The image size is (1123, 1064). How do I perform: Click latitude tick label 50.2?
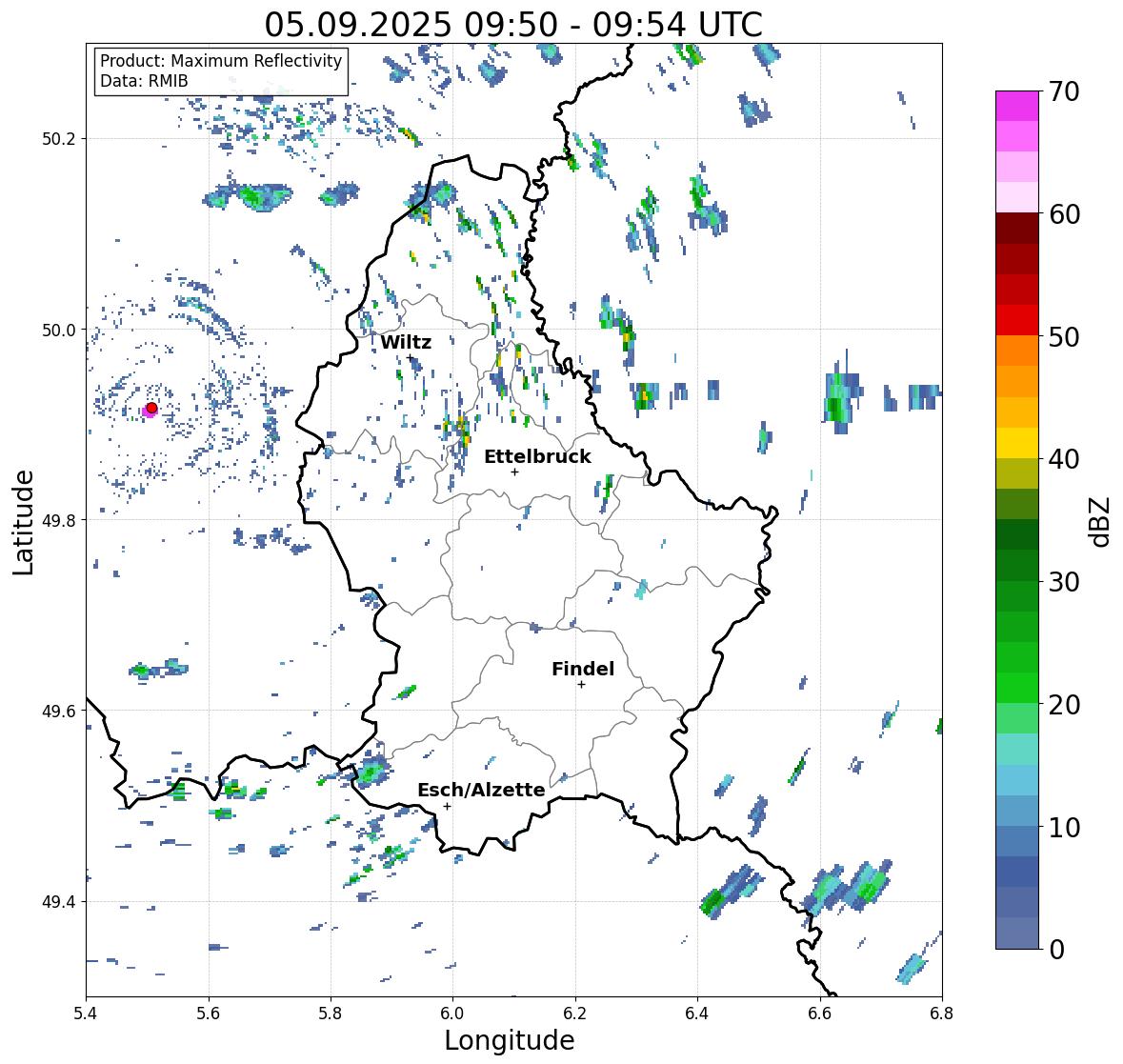click(59, 139)
